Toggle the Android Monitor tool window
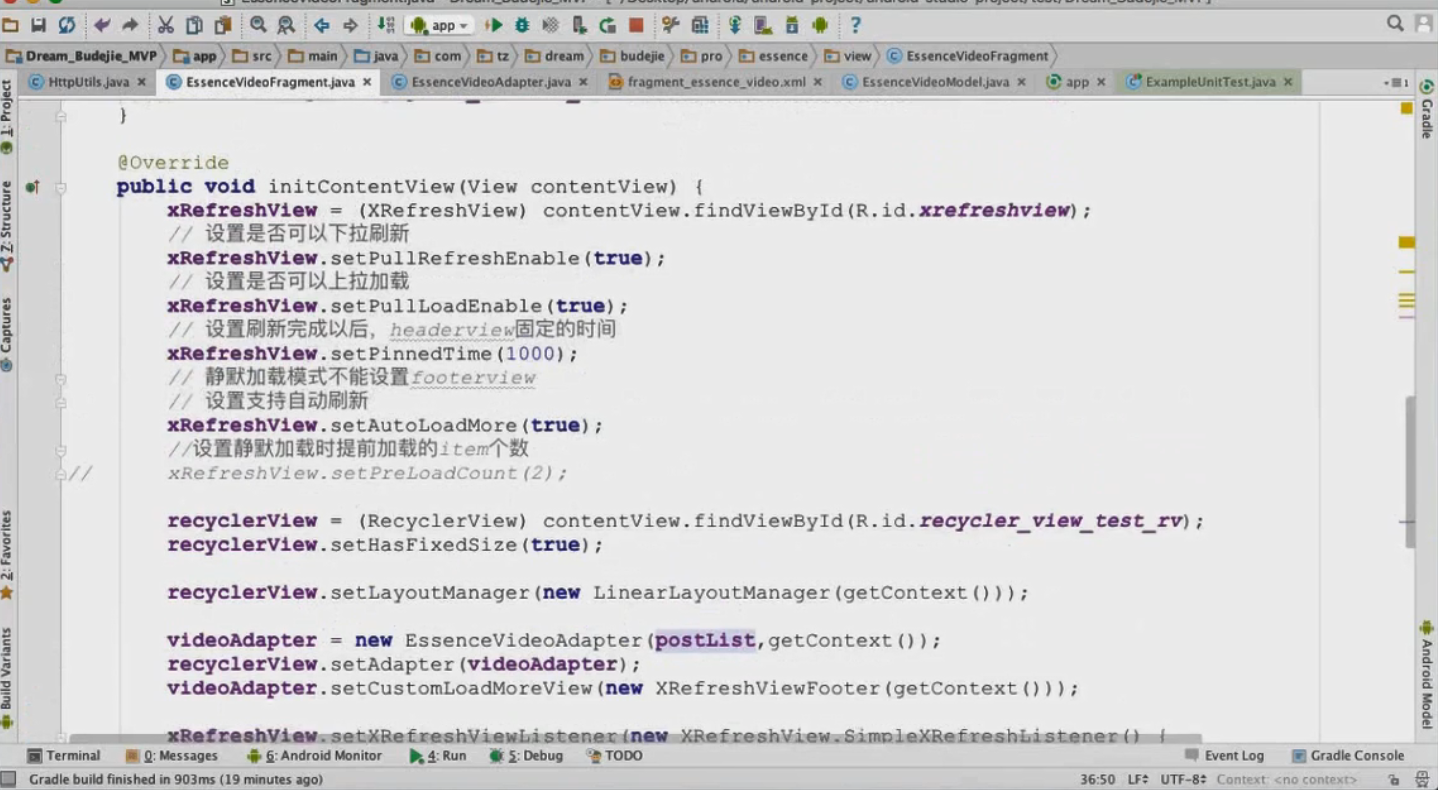 314,756
